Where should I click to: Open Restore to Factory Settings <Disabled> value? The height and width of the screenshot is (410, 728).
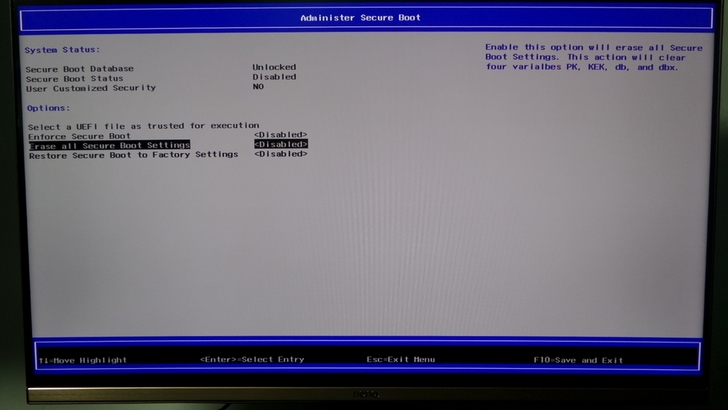coord(280,154)
